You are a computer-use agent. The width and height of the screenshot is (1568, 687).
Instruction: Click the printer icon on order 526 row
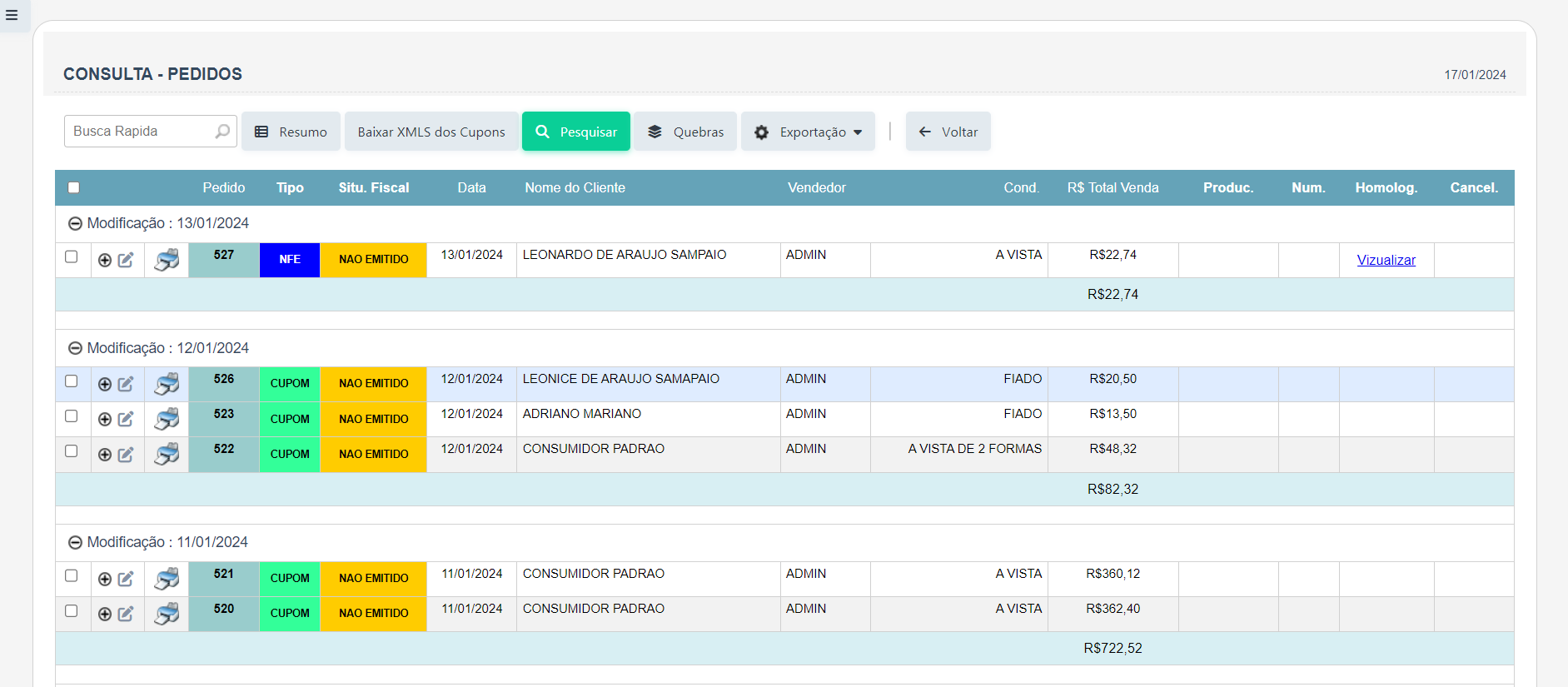pos(167,384)
